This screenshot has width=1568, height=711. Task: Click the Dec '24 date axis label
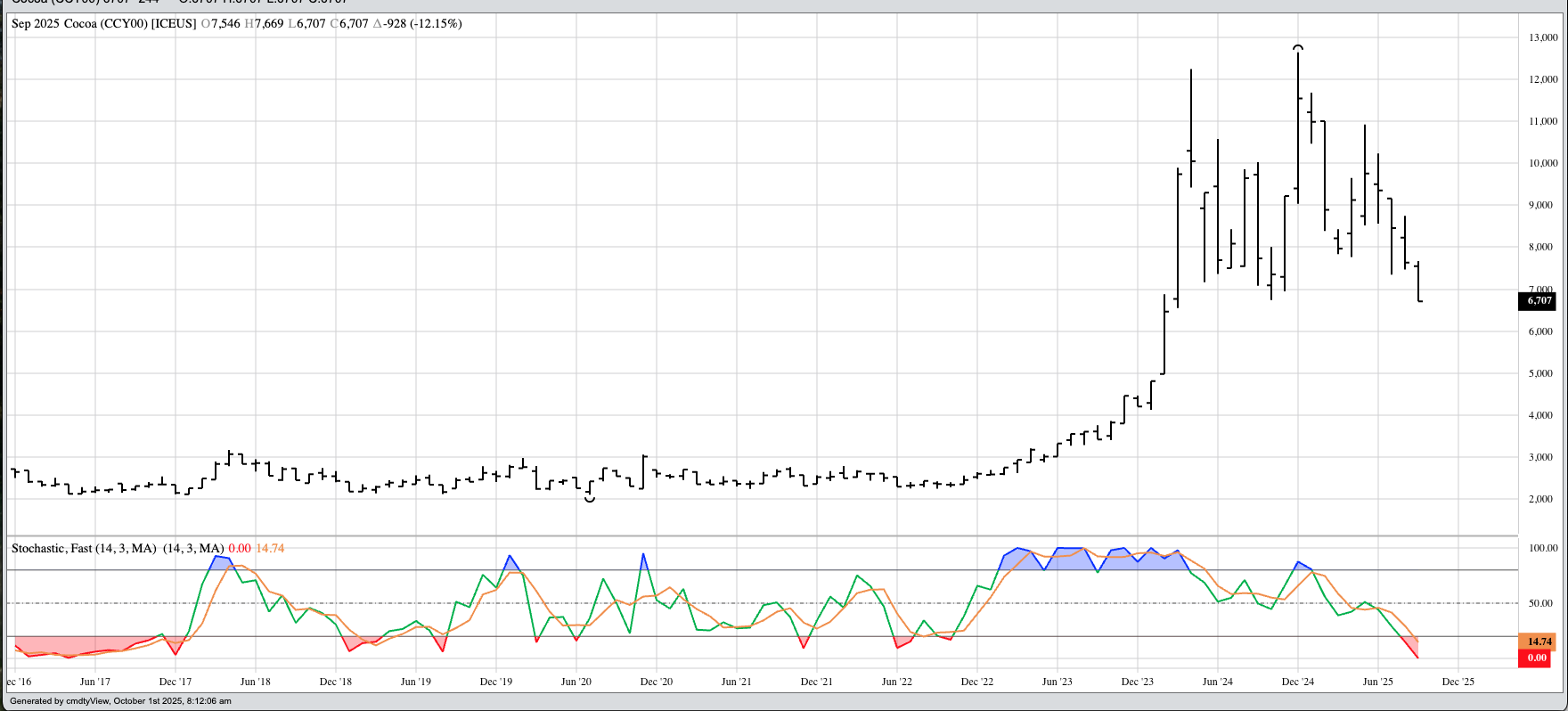point(1297,682)
